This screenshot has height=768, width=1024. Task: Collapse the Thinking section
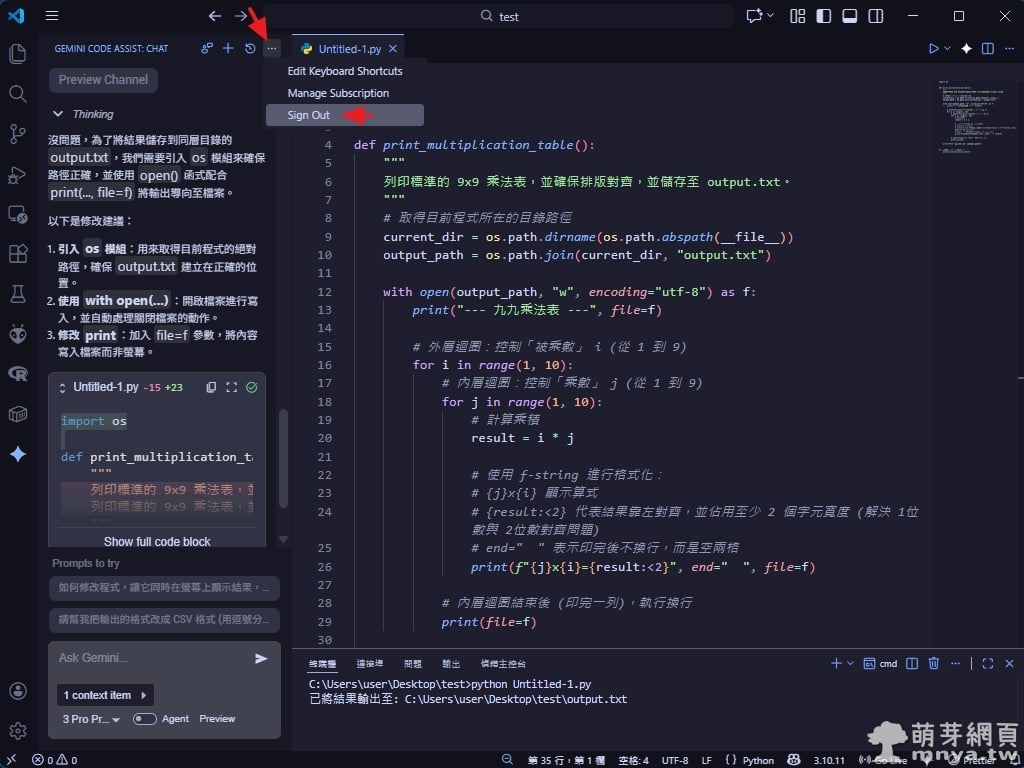(58, 114)
